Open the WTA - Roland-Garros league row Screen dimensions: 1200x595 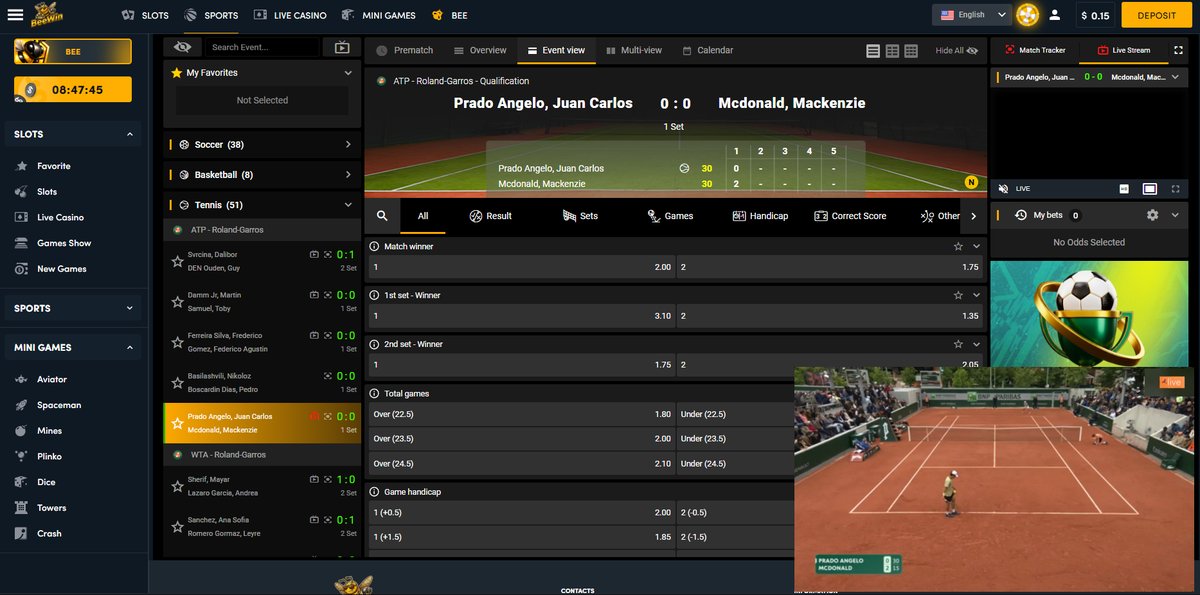coord(261,454)
